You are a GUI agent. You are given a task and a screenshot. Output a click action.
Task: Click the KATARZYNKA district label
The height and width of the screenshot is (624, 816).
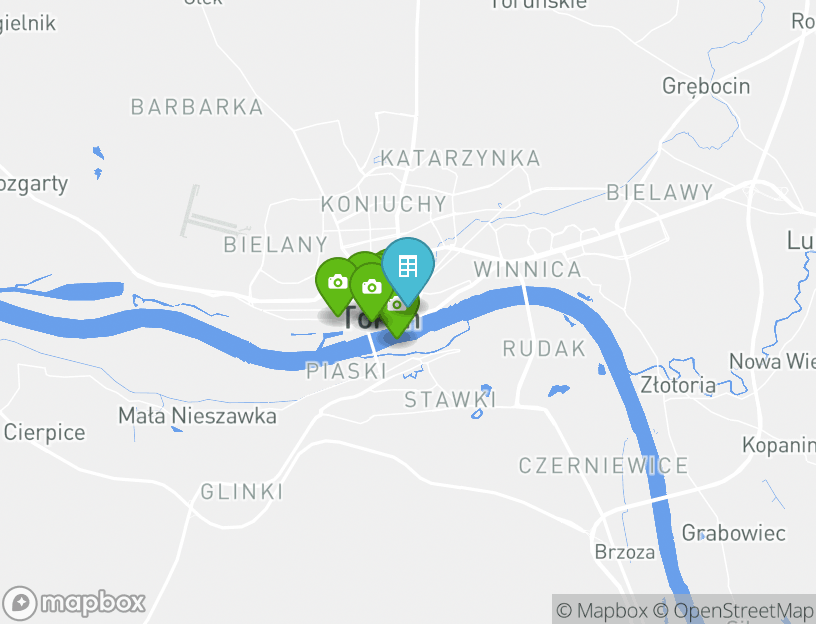461,158
